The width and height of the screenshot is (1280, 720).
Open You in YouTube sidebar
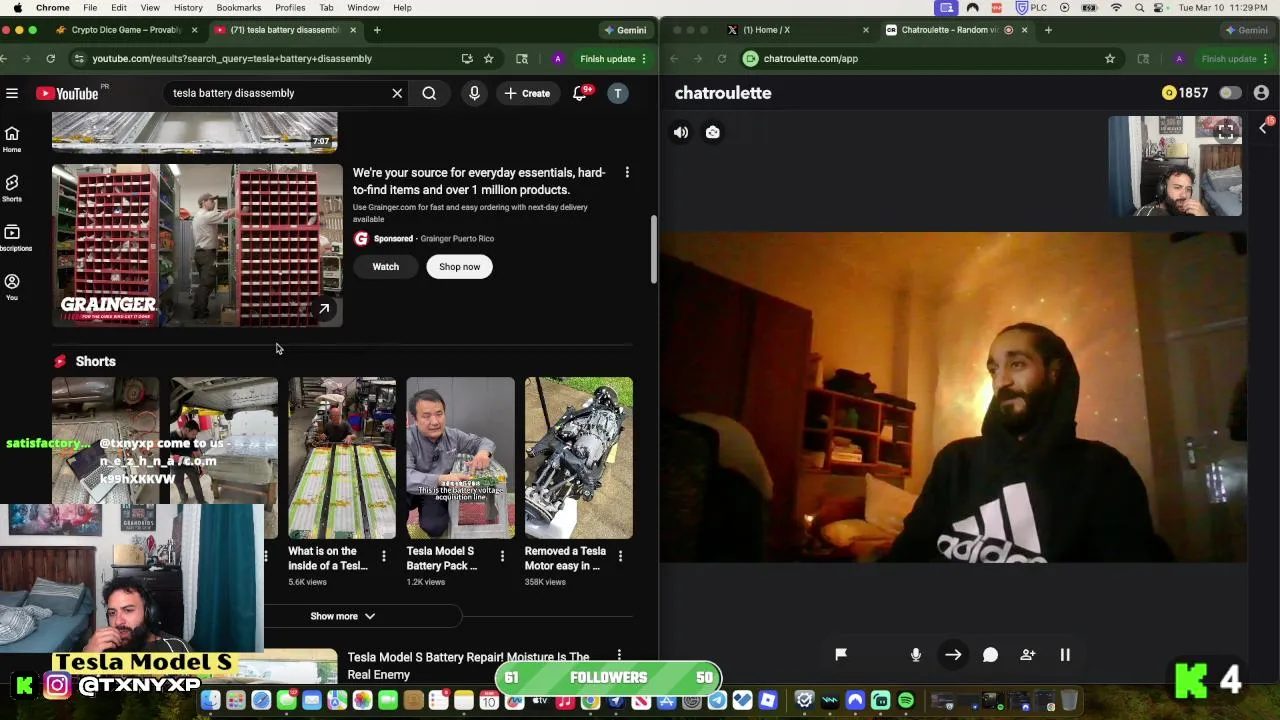pos(12,287)
